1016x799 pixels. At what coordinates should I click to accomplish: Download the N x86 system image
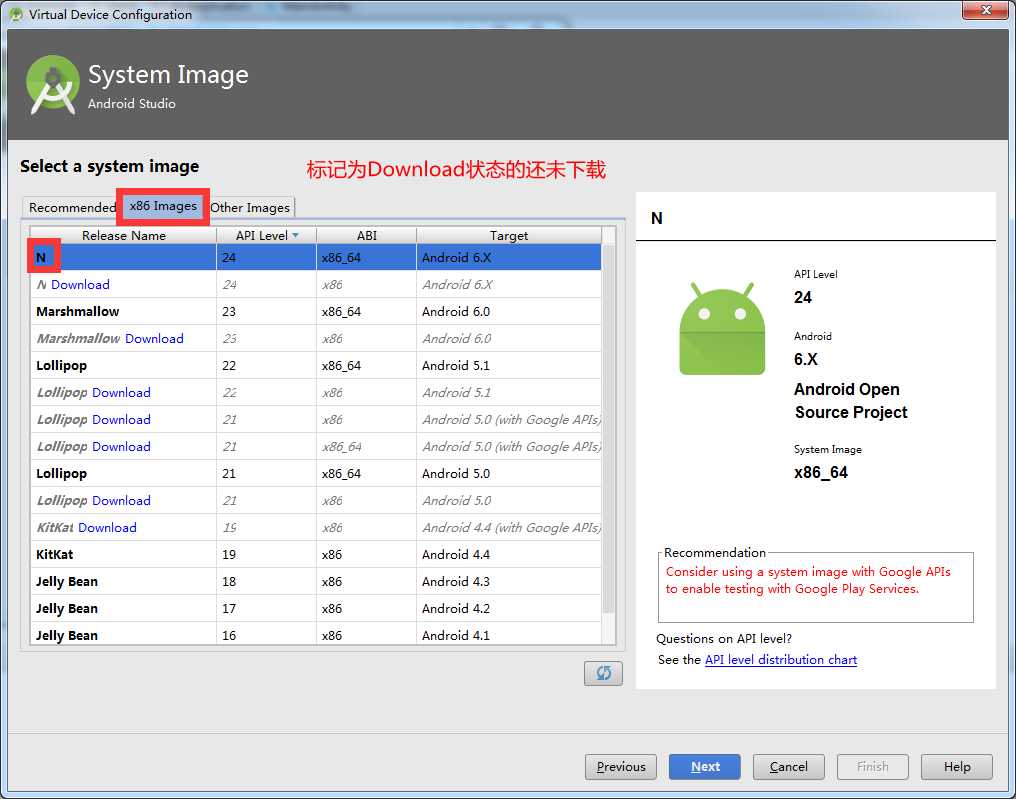[x=80, y=284]
